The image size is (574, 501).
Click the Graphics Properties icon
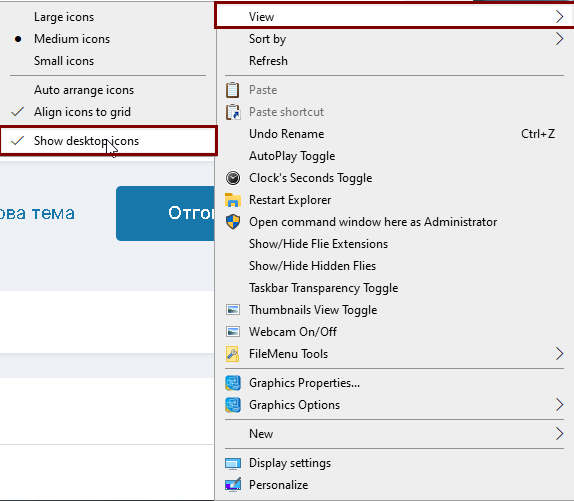point(233,383)
